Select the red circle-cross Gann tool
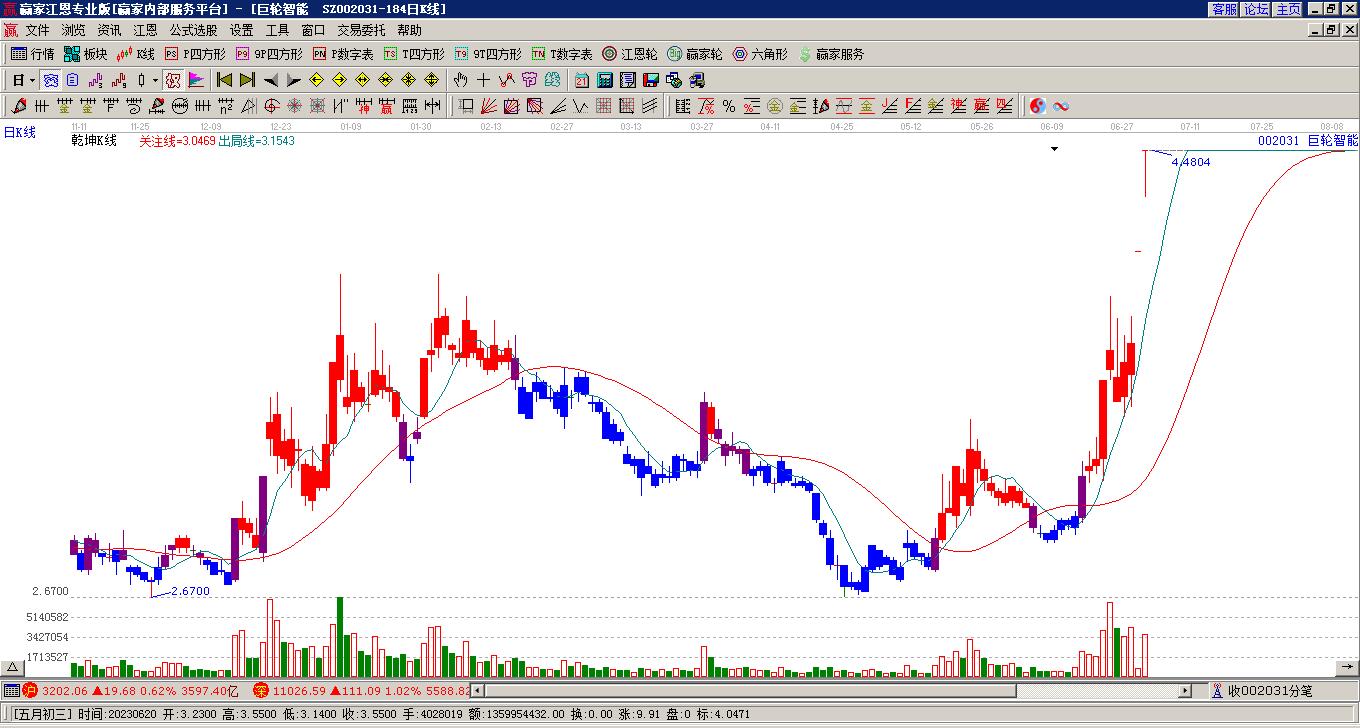This screenshot has height=728, width=1360. click(x=272, y=106)
